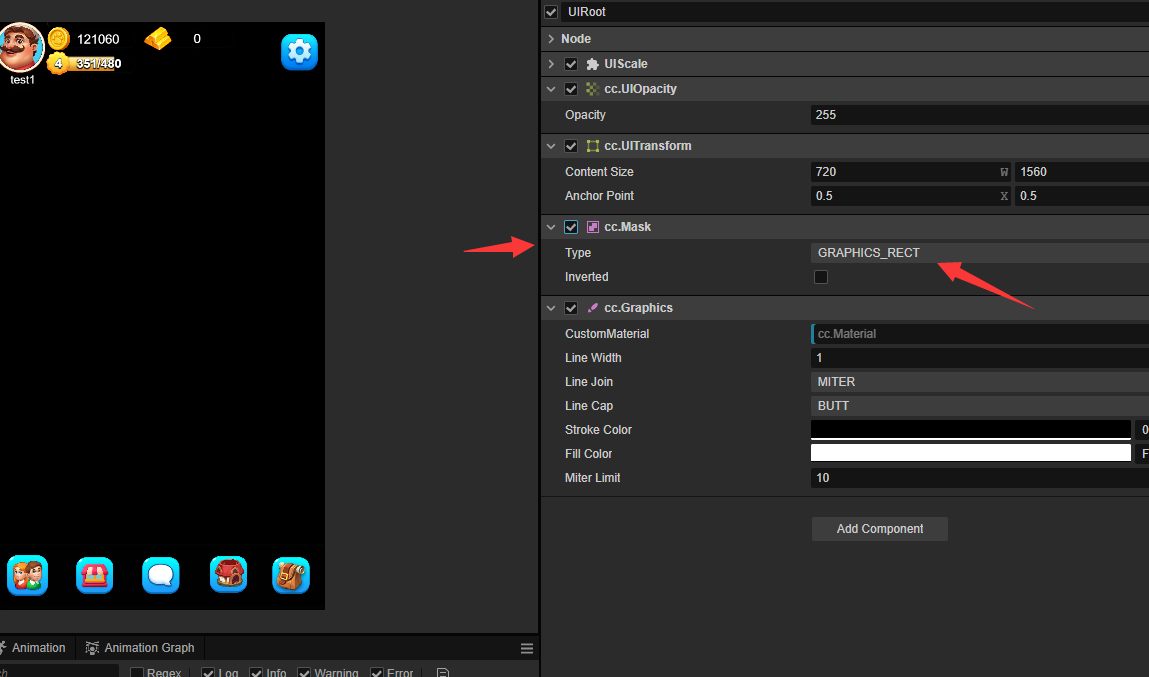Viewport: 1149px width, 677px height.
Task: Disable the cc.UITransform component checkbox
Action: tap(571, 146)
